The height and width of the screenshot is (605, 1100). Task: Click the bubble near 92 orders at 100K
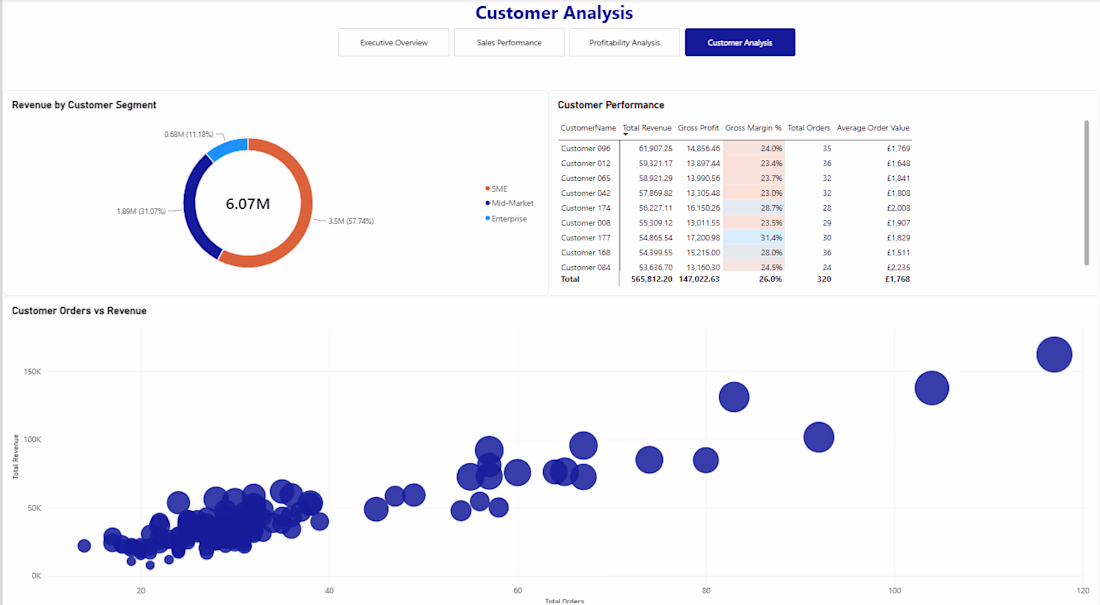(818, 437)
